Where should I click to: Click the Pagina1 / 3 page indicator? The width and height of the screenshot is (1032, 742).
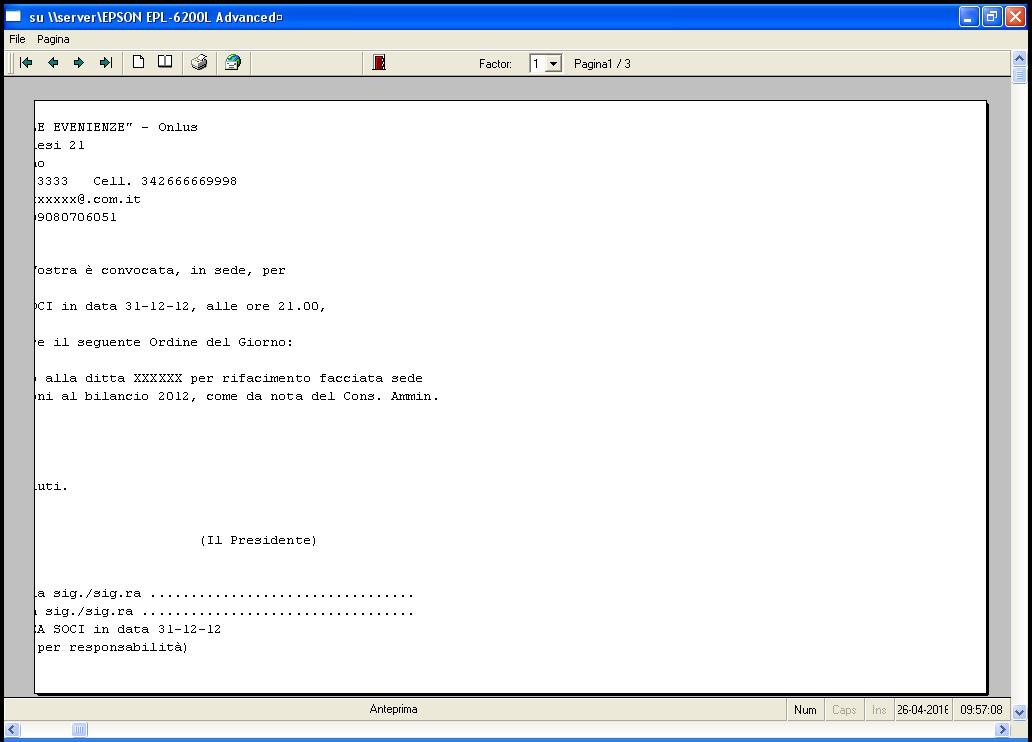(x=602, y=64)
